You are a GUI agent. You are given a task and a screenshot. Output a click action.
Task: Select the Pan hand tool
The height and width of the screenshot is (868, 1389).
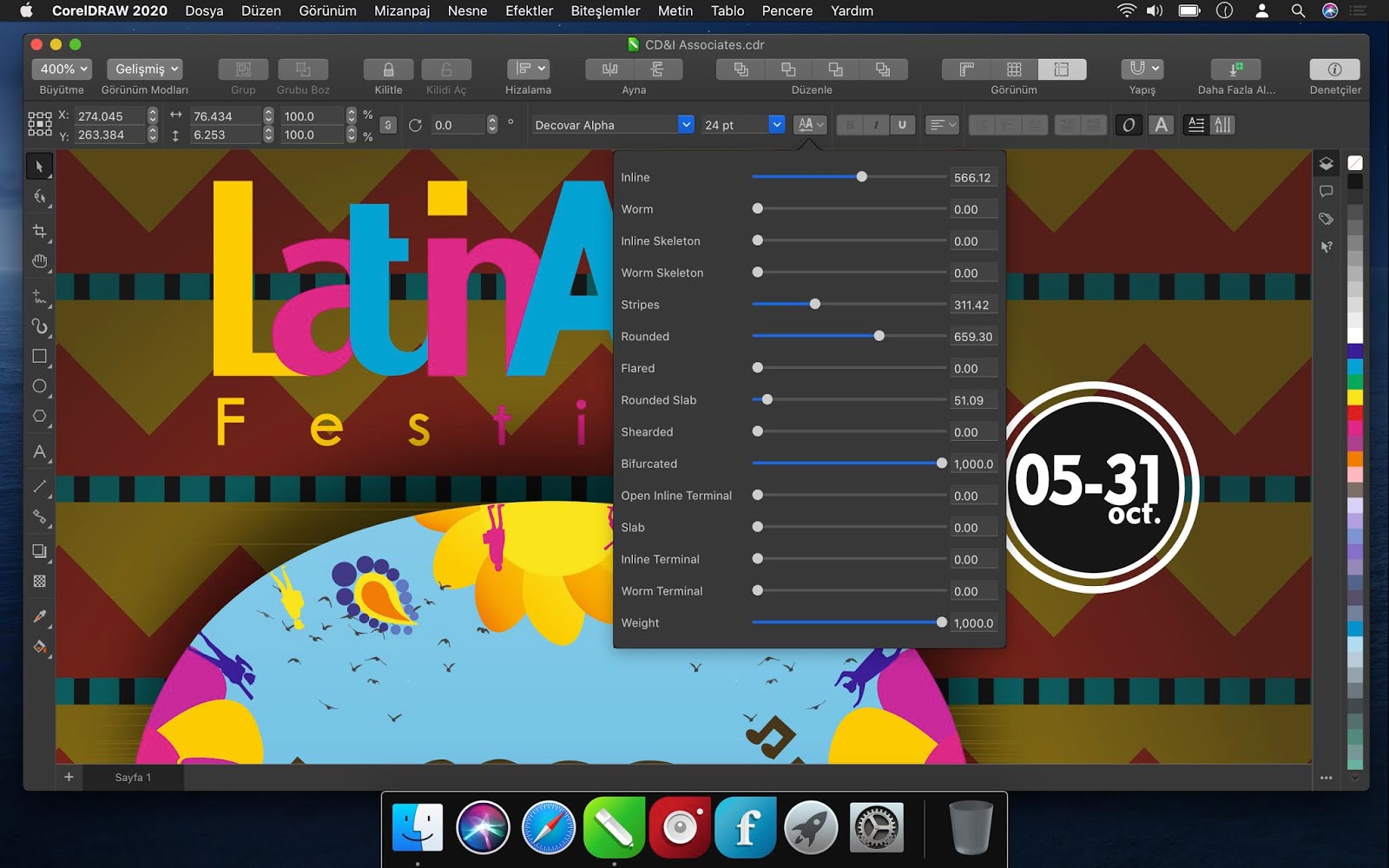(x=39, y=262)
